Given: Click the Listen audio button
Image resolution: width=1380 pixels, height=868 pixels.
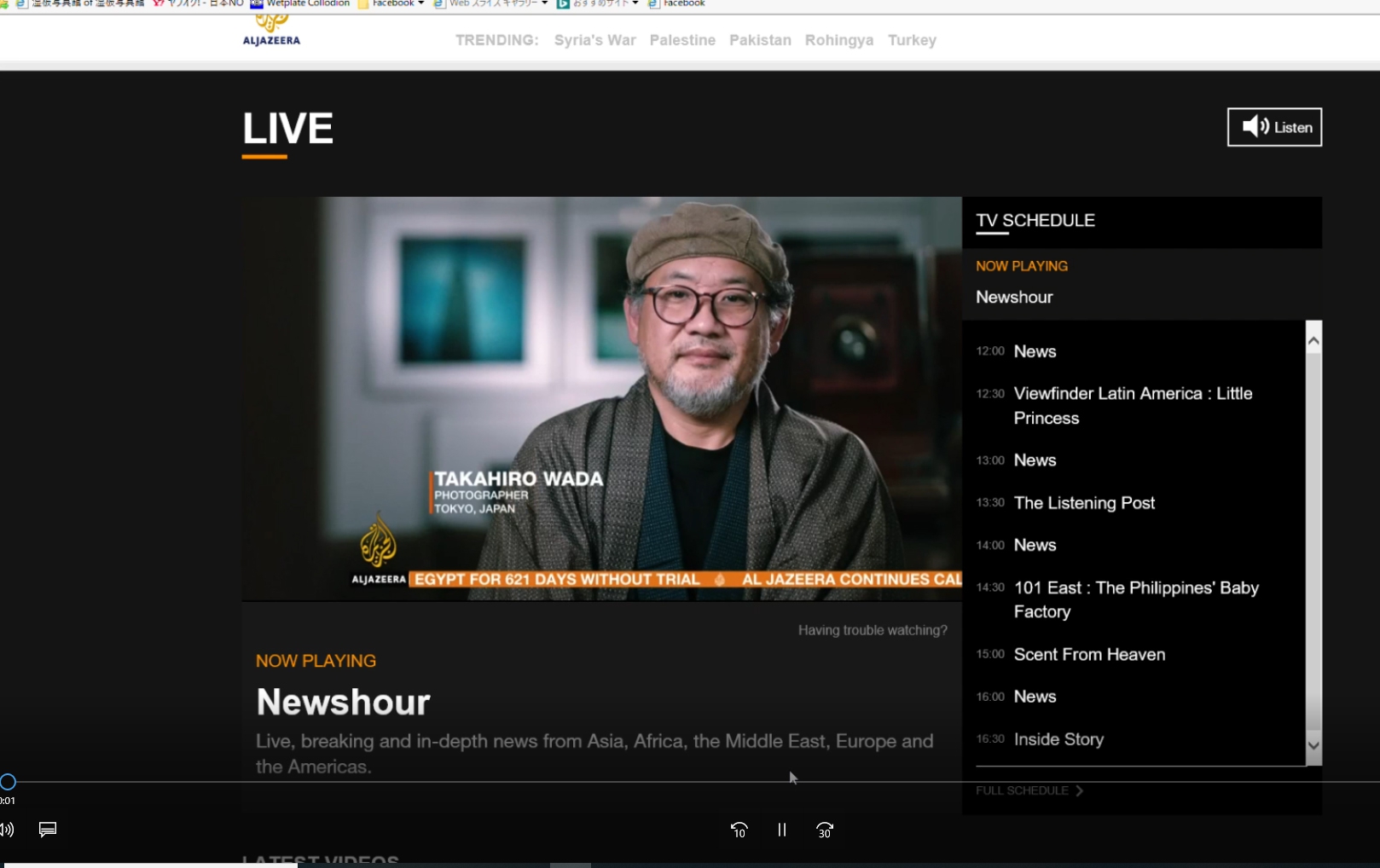Looking at the screenshot, I should (1274, 127).
